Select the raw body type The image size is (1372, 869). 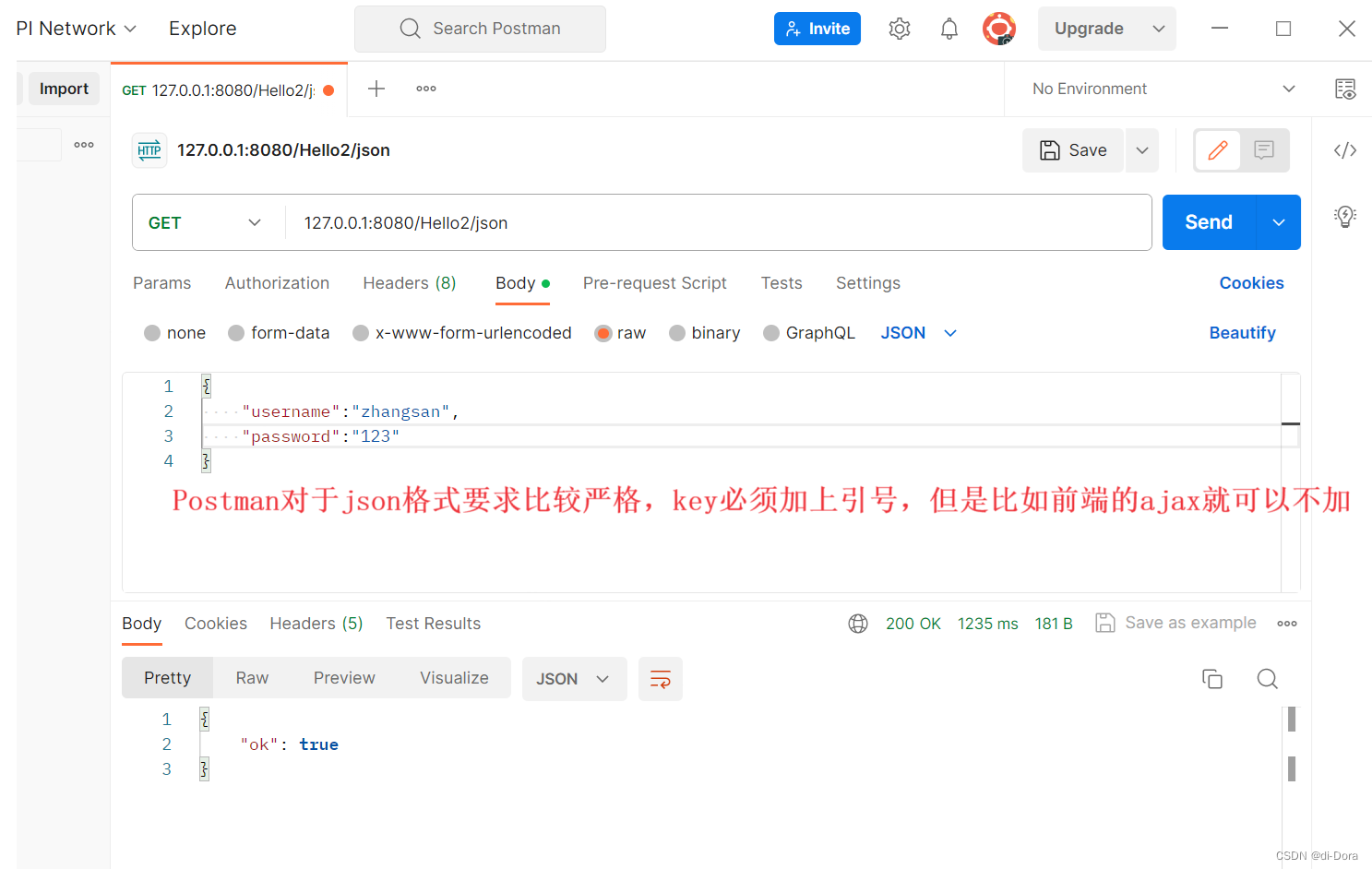tap(603, 333)
